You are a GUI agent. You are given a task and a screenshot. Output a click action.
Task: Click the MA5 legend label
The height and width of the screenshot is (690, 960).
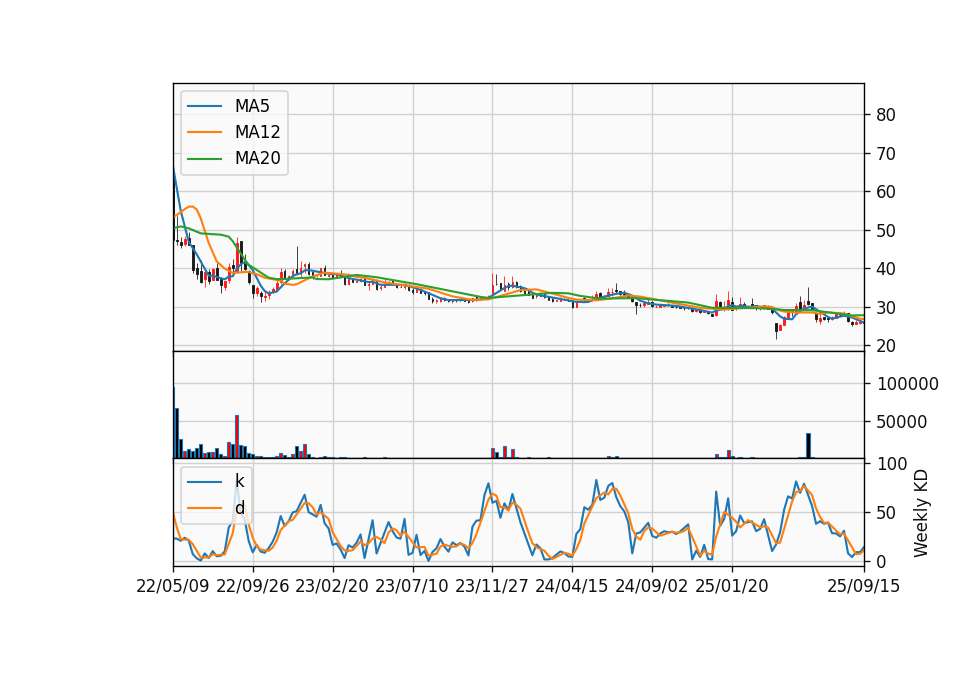click(x=252, y=106)
